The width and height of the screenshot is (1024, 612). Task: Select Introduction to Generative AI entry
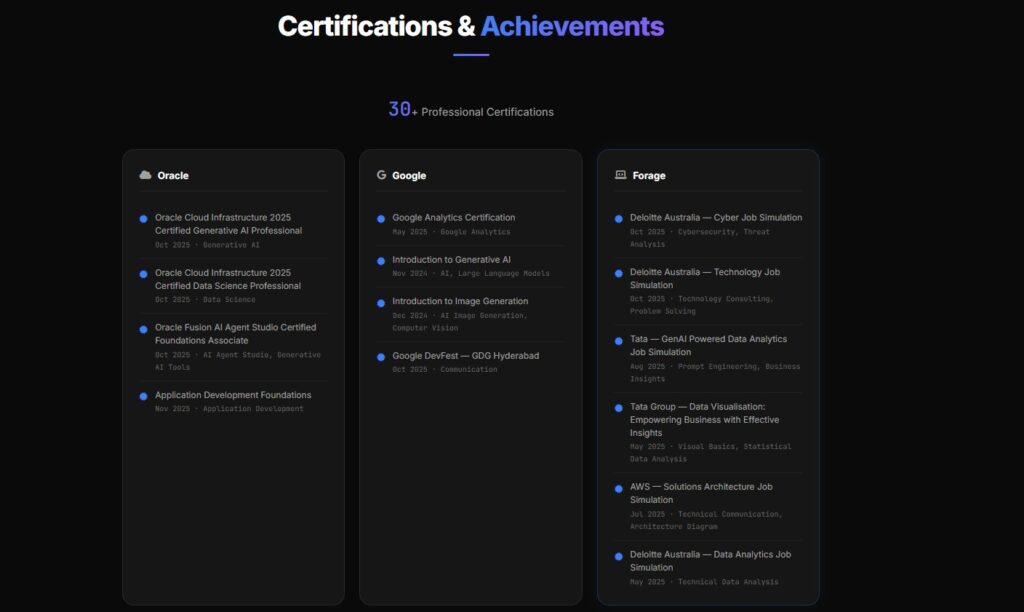[x=470, y=266]
